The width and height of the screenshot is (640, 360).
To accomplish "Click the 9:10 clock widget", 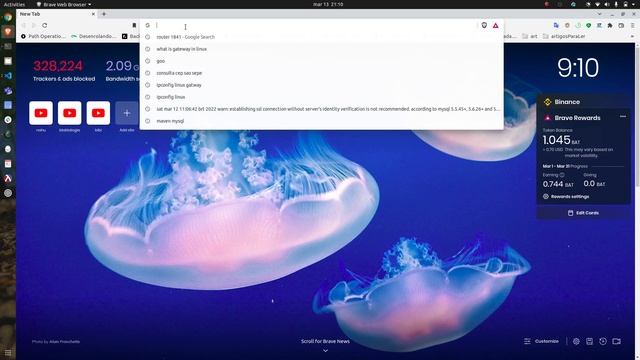I will click(578, 68).
